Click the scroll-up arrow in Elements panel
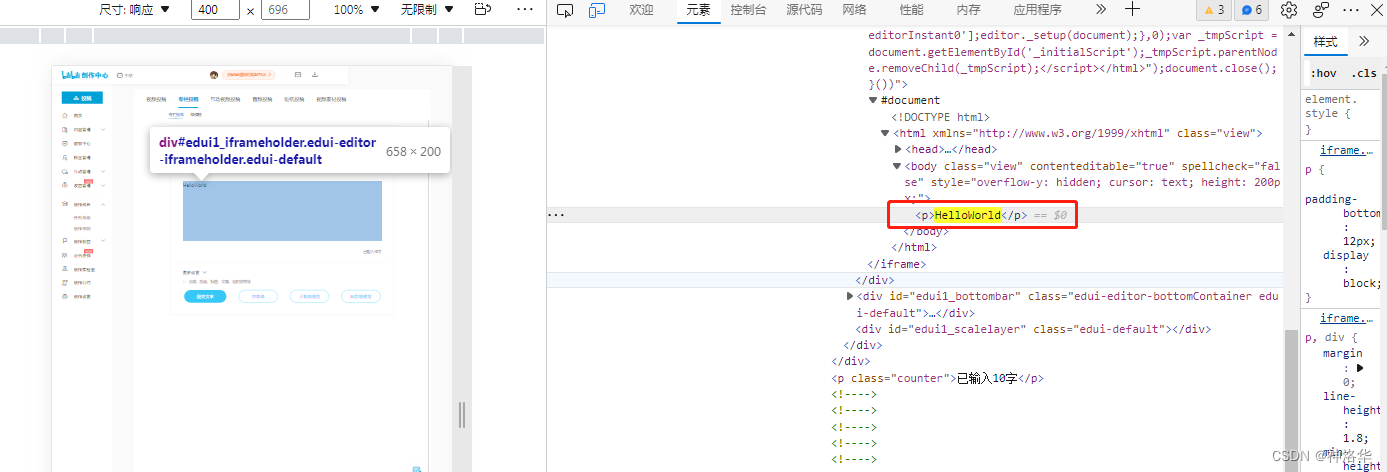This screenshot has height=472, width=1387. tap(1291, 36)
